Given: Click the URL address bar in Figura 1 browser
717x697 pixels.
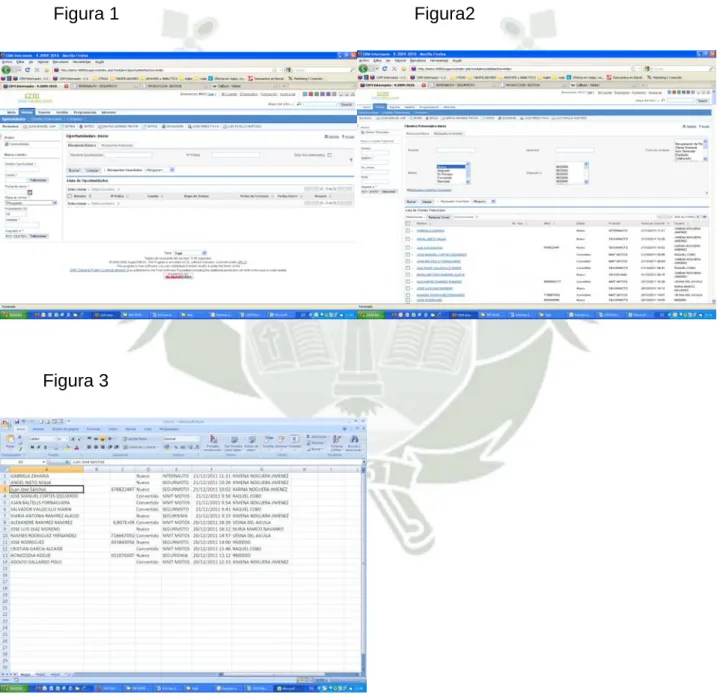Looking at the screenshot, I should (167, 70).
